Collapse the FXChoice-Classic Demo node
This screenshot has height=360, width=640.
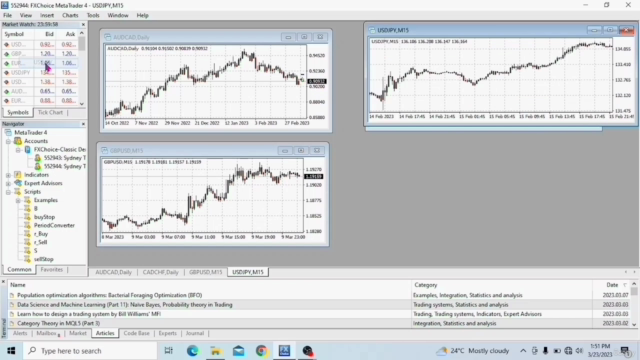click(18, 150)
